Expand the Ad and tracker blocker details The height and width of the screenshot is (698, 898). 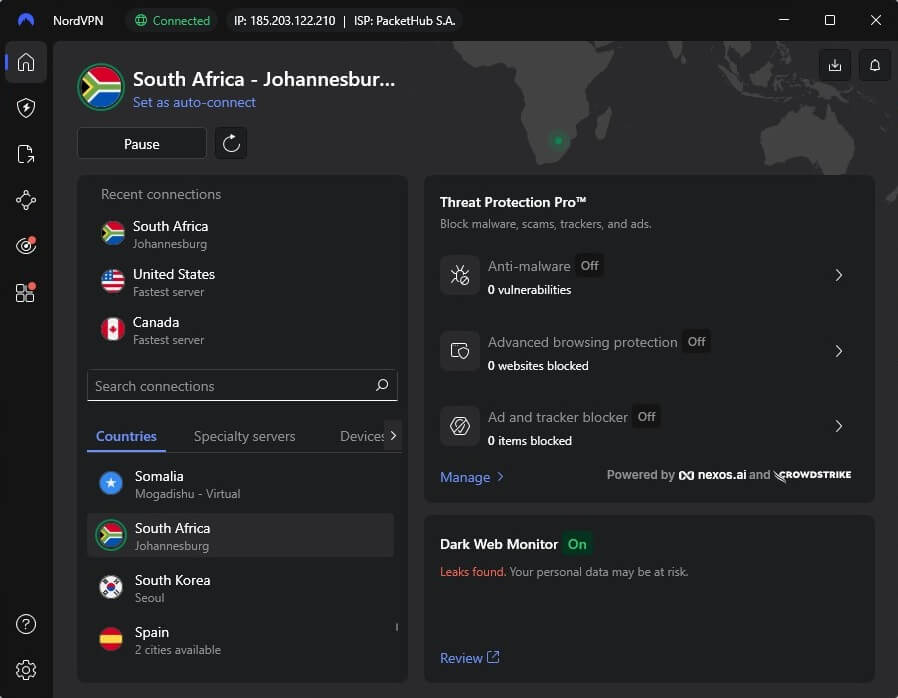click(838, 427)
